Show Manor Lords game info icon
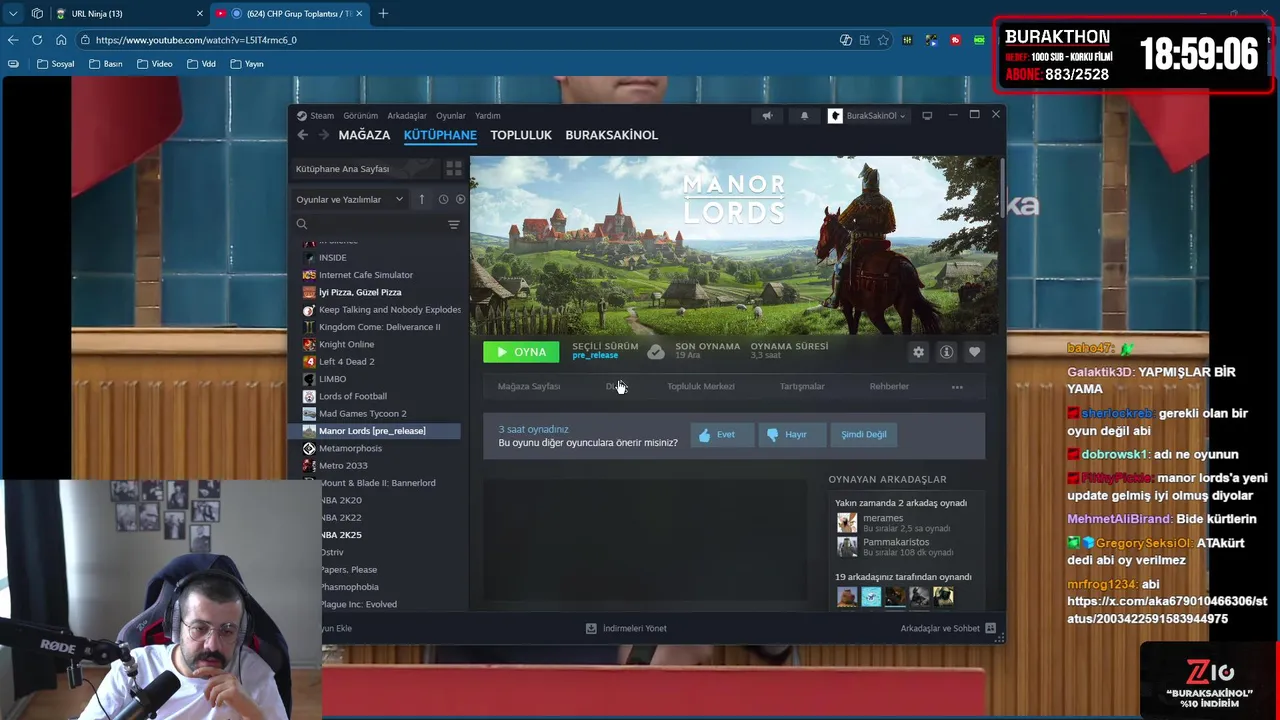Image resolution: width=1280 pixels, height=720 pixels. click(x=946, y=352)
